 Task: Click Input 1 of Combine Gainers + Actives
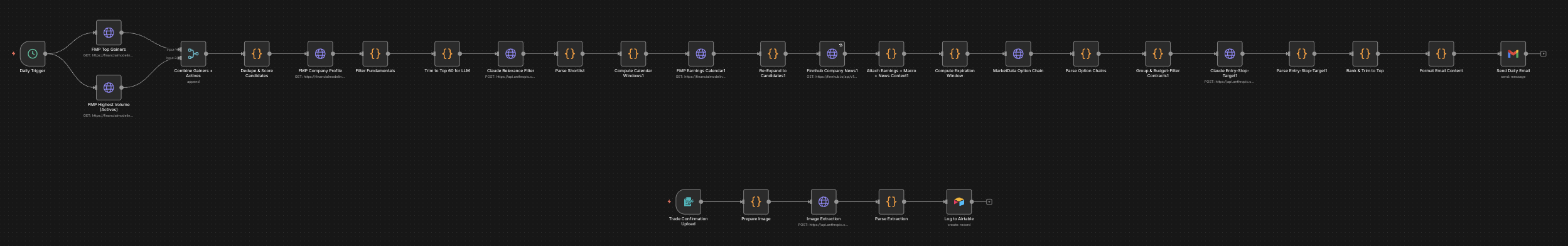pyautogui.click(x=180, y=50)
